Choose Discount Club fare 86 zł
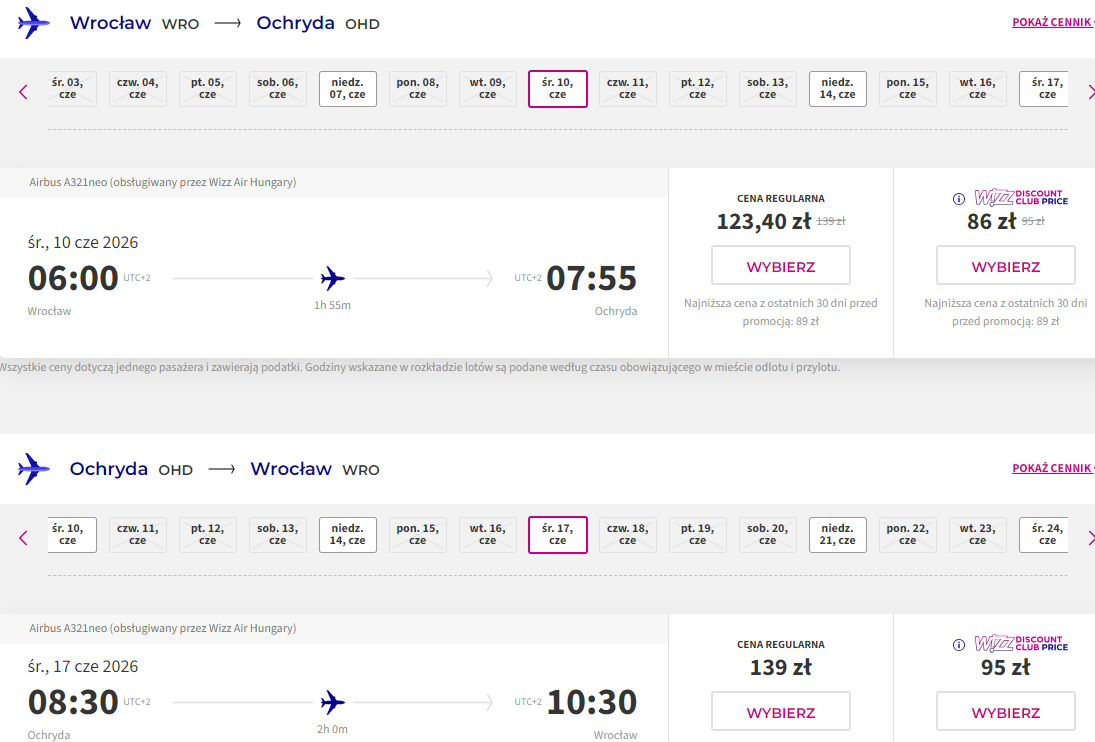 coord(1006,265)
